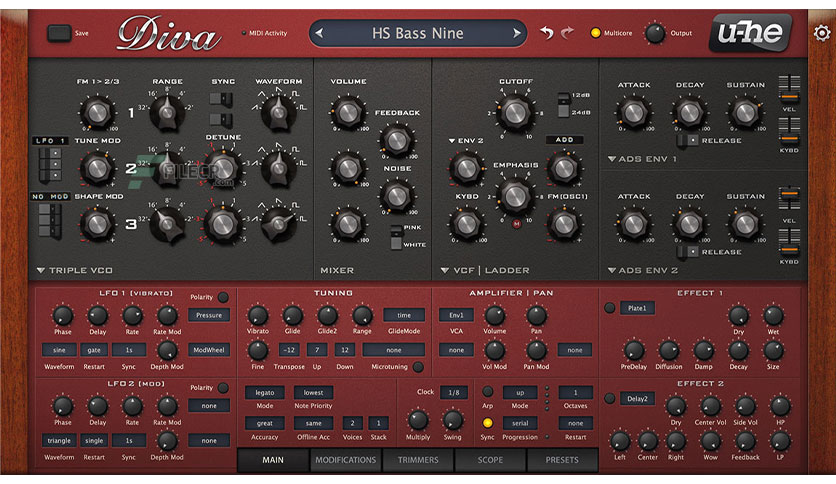Open the VCF Ladder filter type menu

[x=485, y=270]
